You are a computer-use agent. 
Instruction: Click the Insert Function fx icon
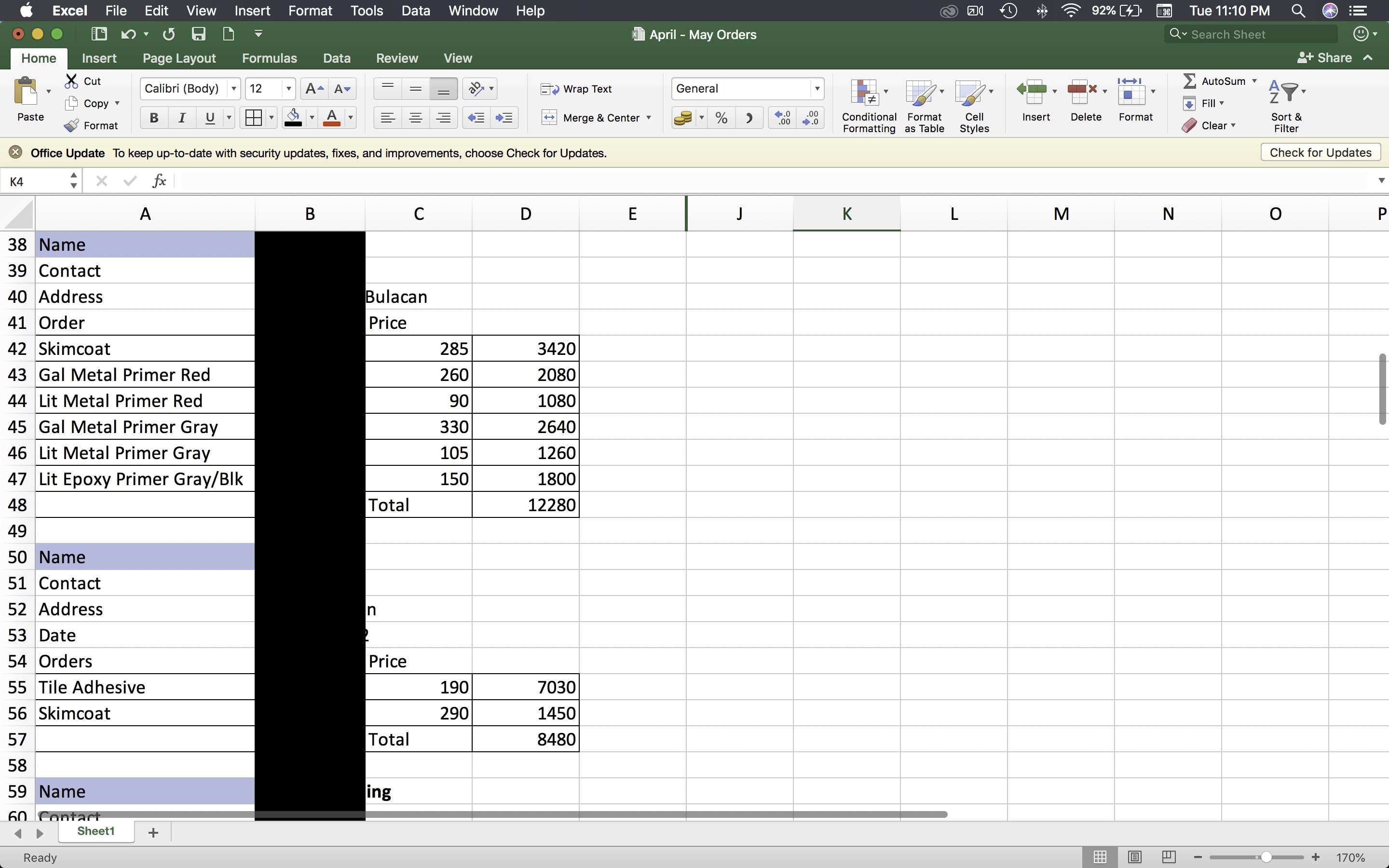click(159, 181)
